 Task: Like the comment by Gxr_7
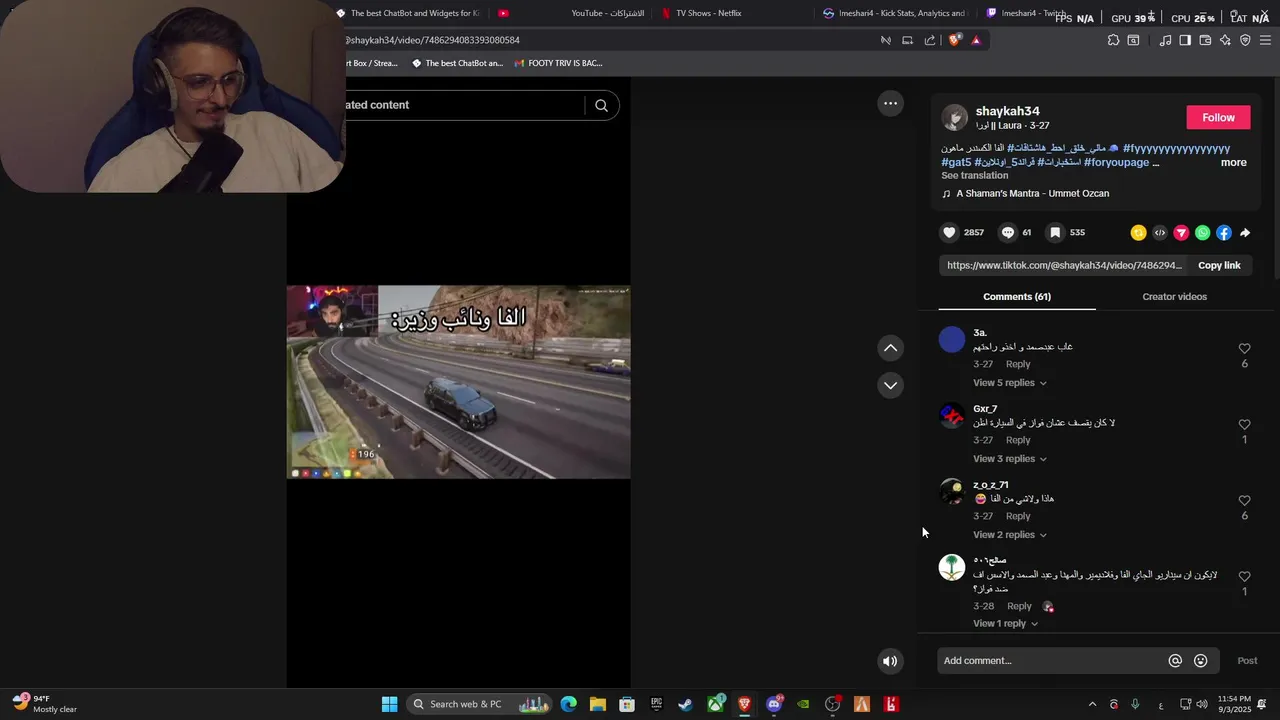pyautogui.click(x=1245, y=425)
